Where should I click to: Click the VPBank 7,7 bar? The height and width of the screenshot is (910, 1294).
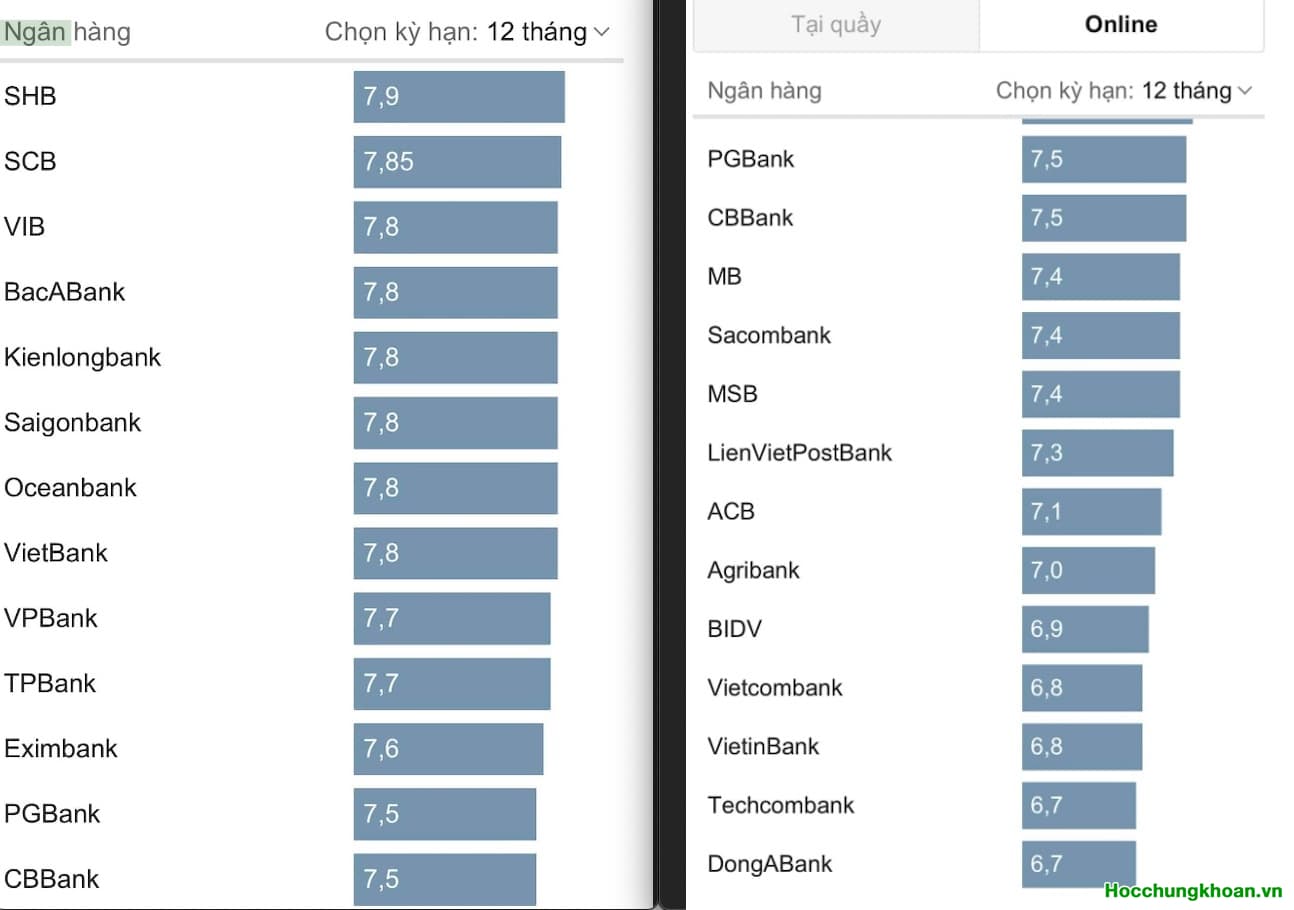(x=451, y=618)
